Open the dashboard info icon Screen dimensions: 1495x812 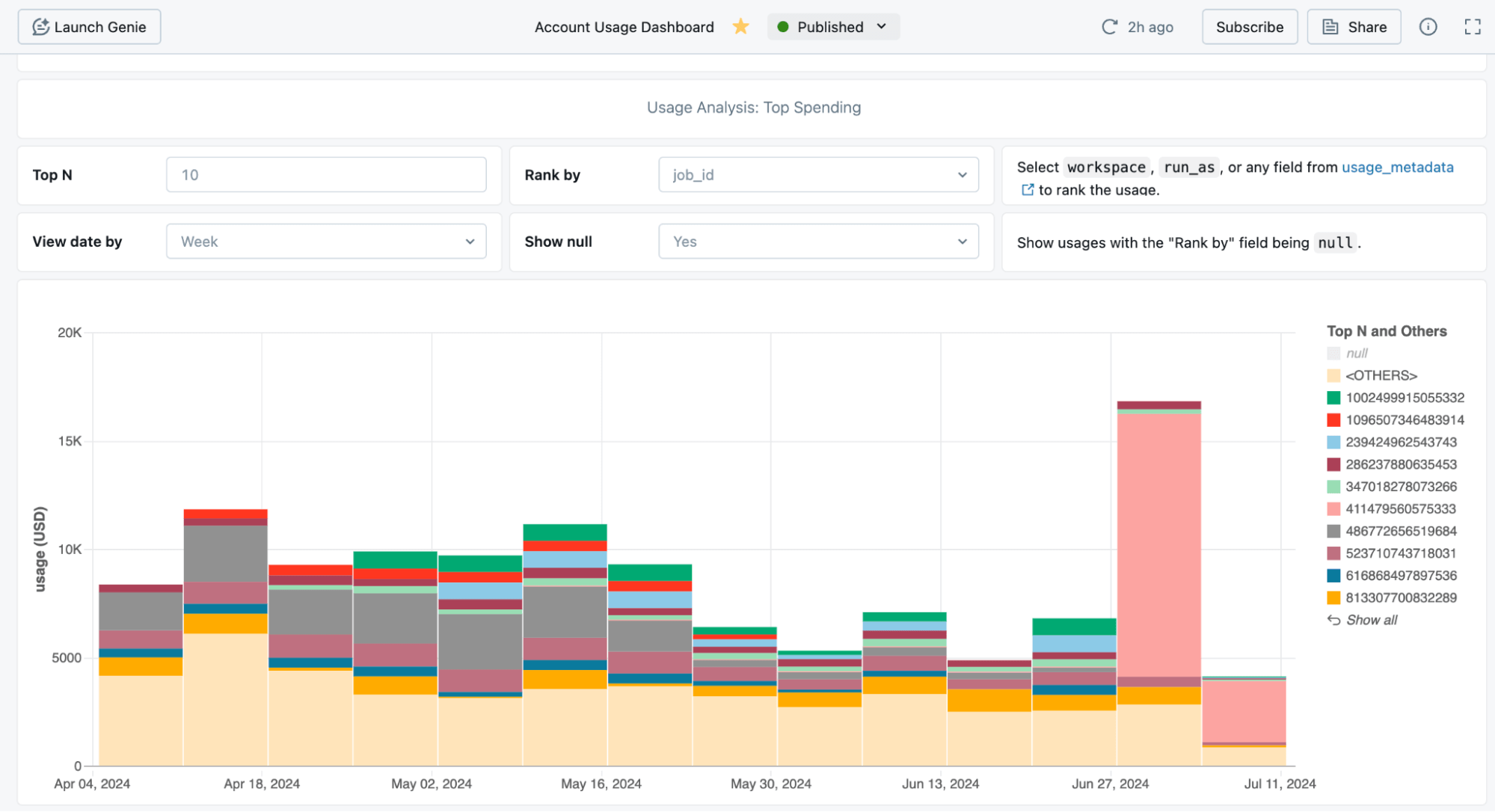tap(1428, 27)
